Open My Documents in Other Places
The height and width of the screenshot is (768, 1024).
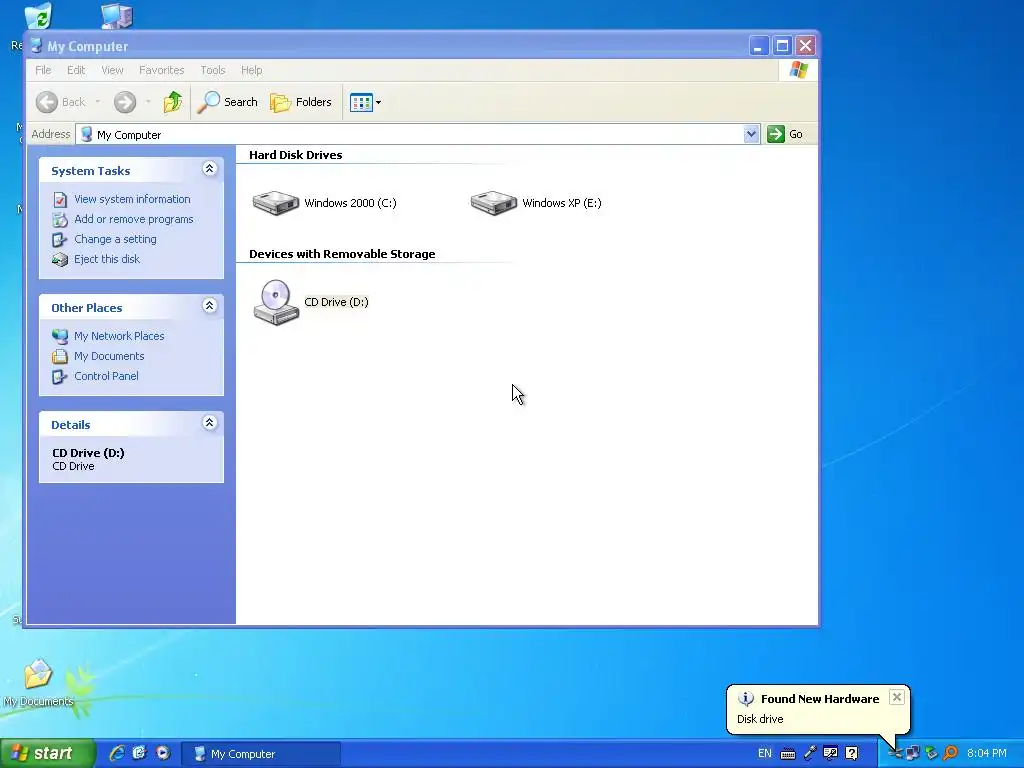pos(109,356)
